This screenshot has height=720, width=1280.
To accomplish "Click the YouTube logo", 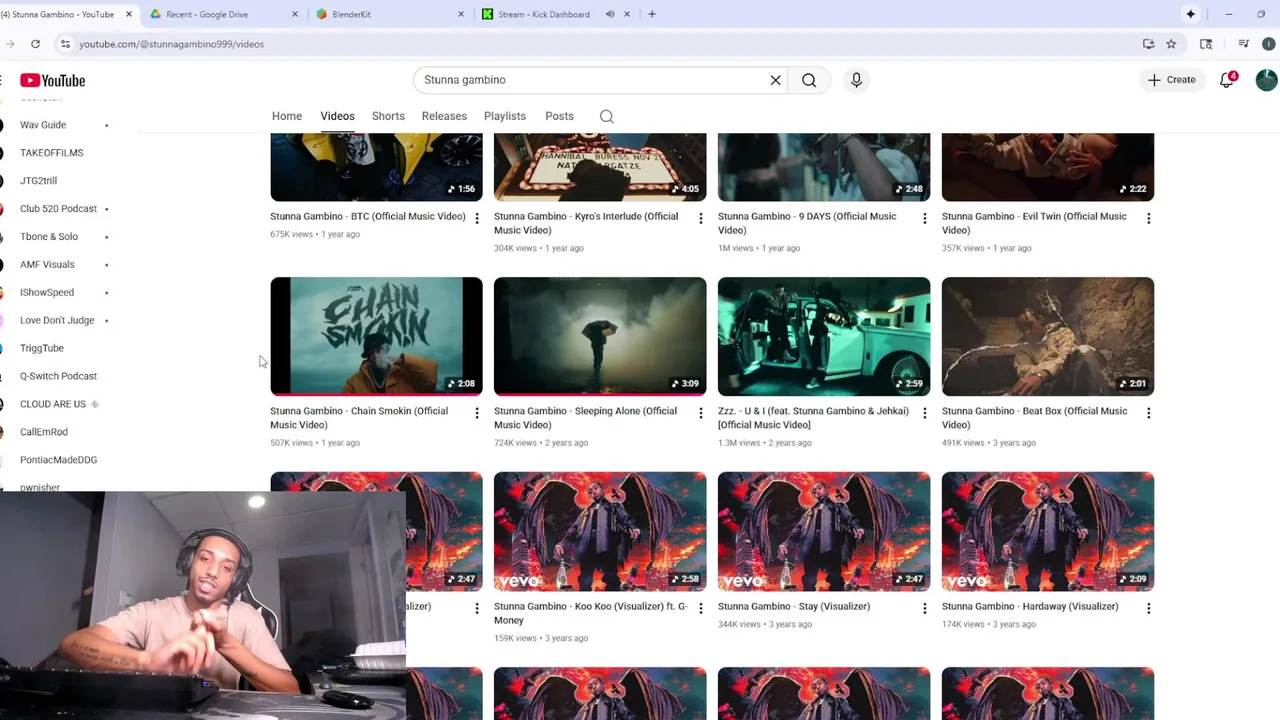I will (52, 80).
